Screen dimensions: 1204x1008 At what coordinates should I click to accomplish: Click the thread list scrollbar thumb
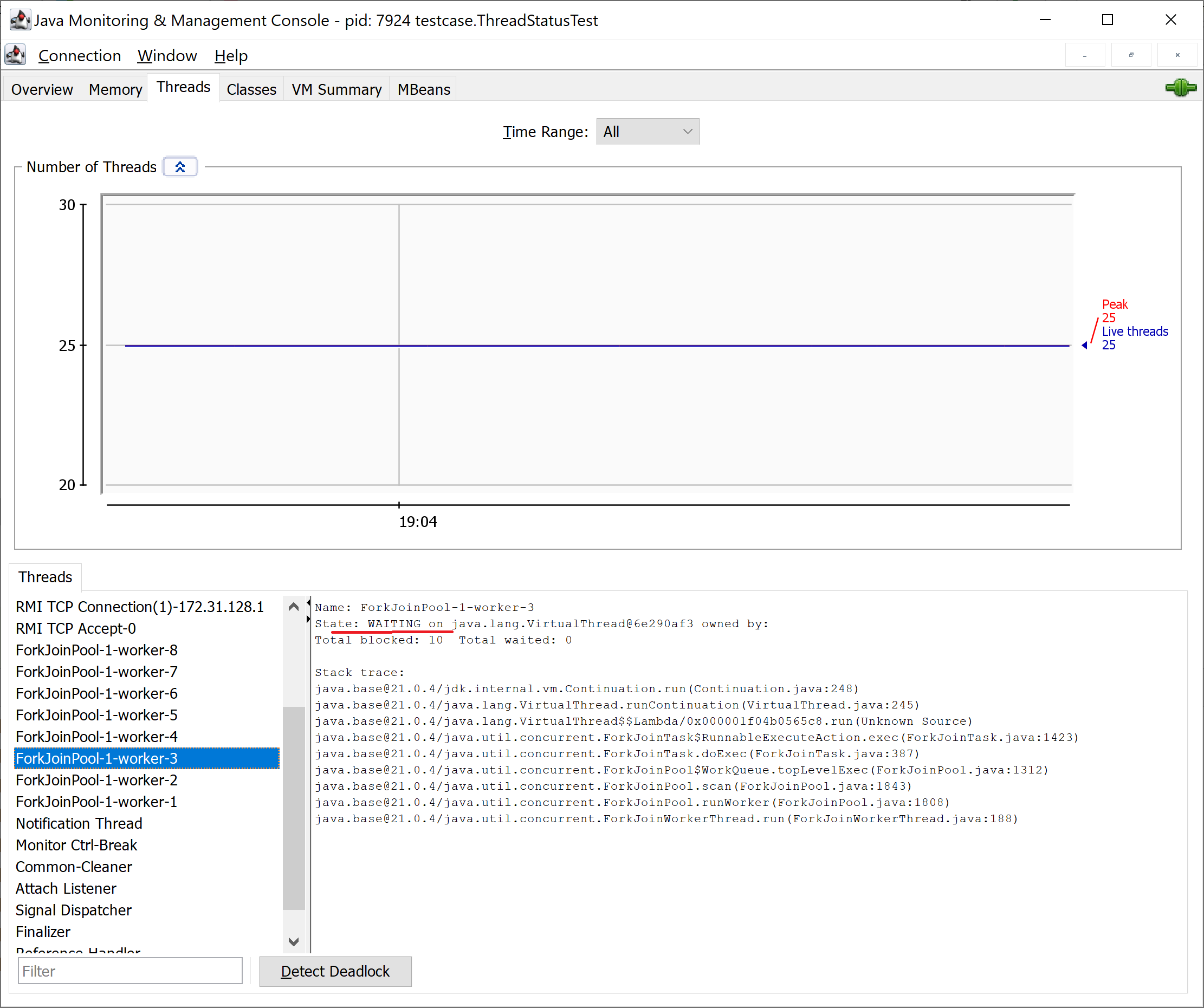tap(294, 808)
